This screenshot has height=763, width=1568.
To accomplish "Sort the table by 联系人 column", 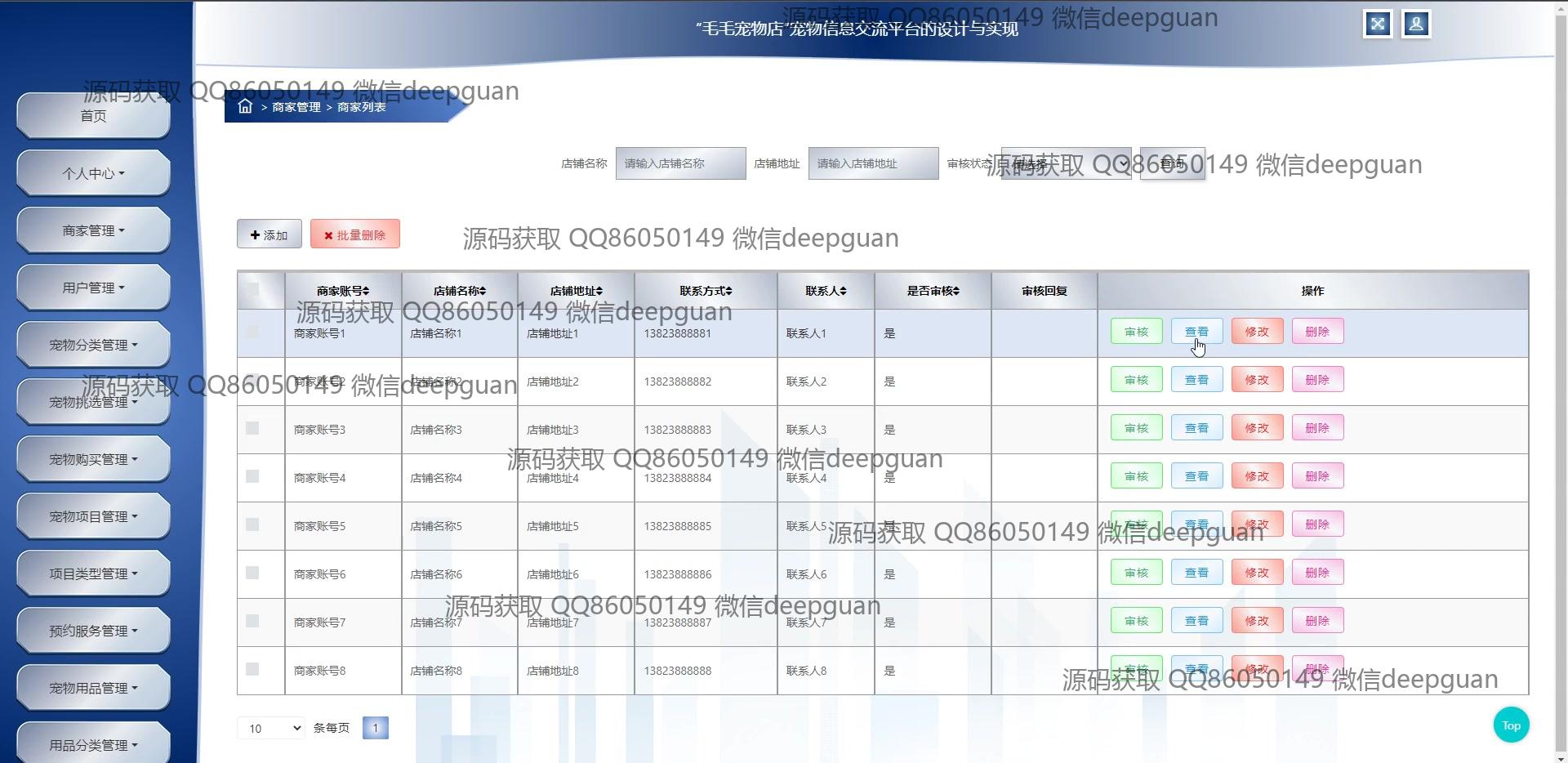I will pos(826,291).
